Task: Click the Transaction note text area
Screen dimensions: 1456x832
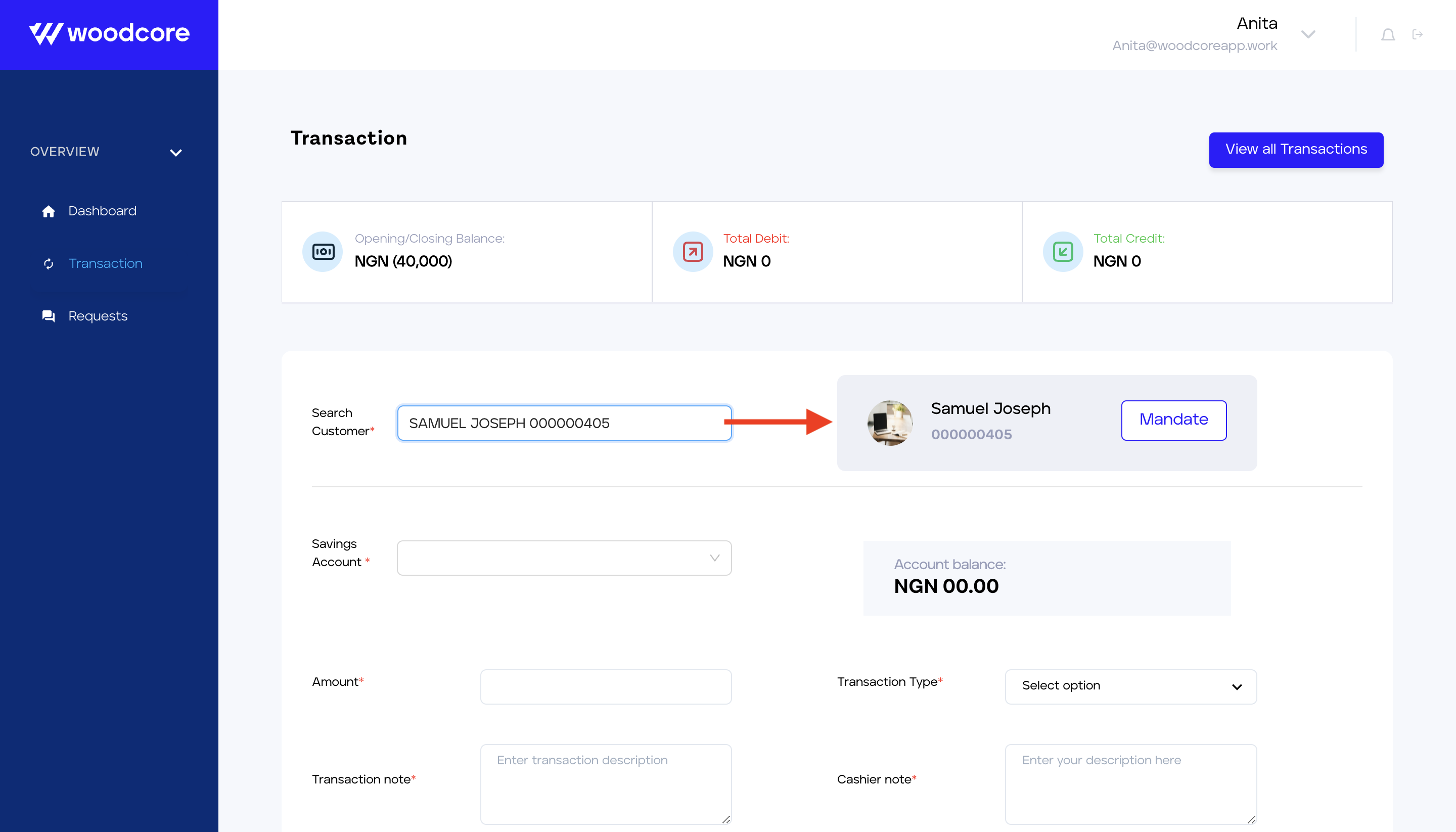Action: 605,783
